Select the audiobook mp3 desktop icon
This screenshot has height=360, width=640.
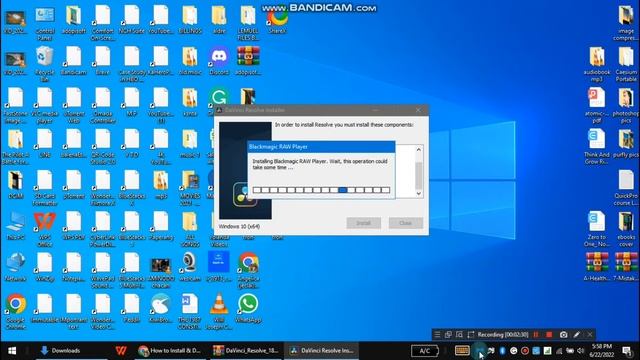597,64
